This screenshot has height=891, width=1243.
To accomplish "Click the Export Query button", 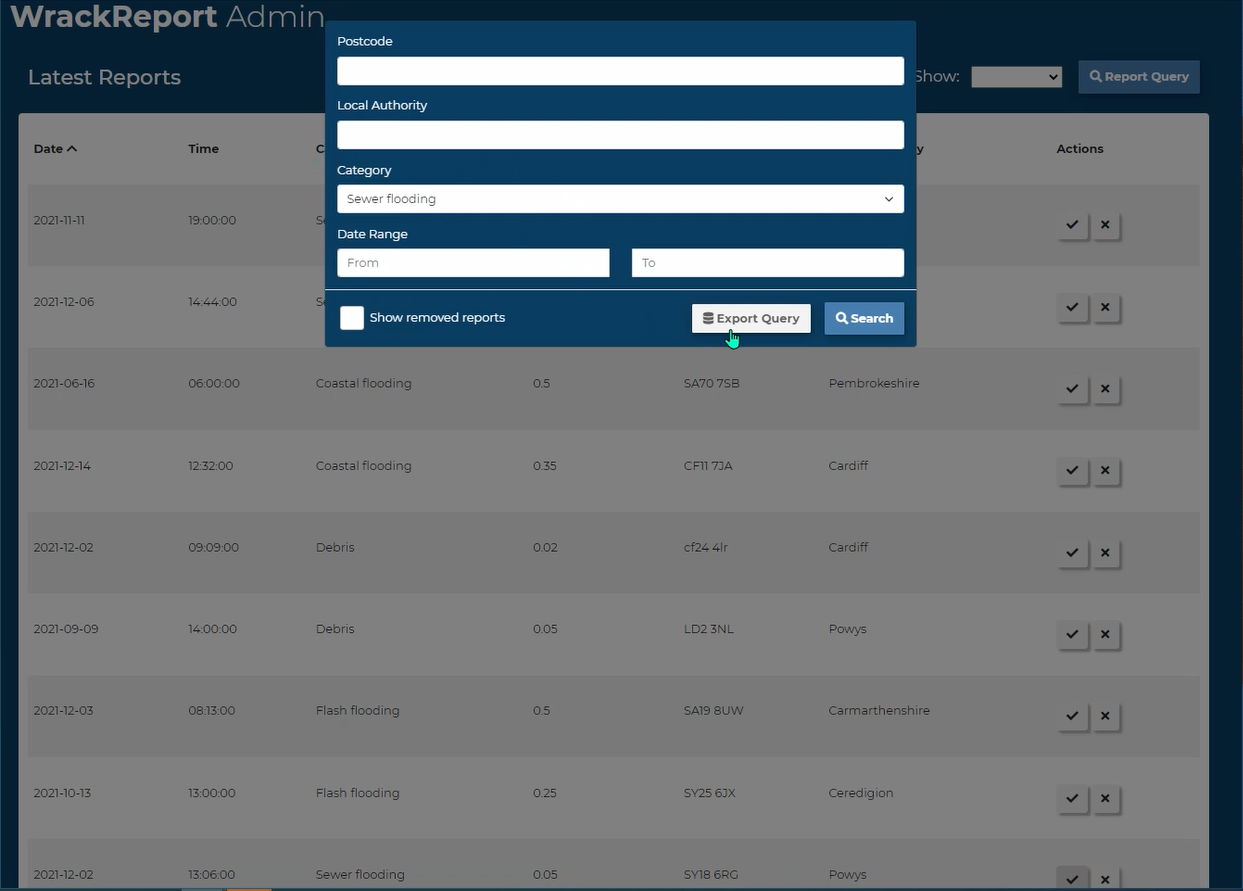I will pyautogui.click(x=751, y=318).
